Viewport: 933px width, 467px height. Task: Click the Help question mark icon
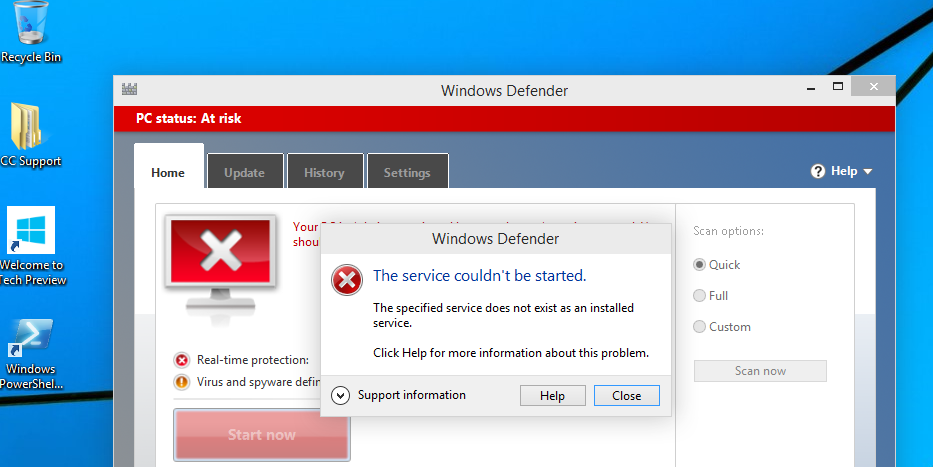tap(818, 171)
